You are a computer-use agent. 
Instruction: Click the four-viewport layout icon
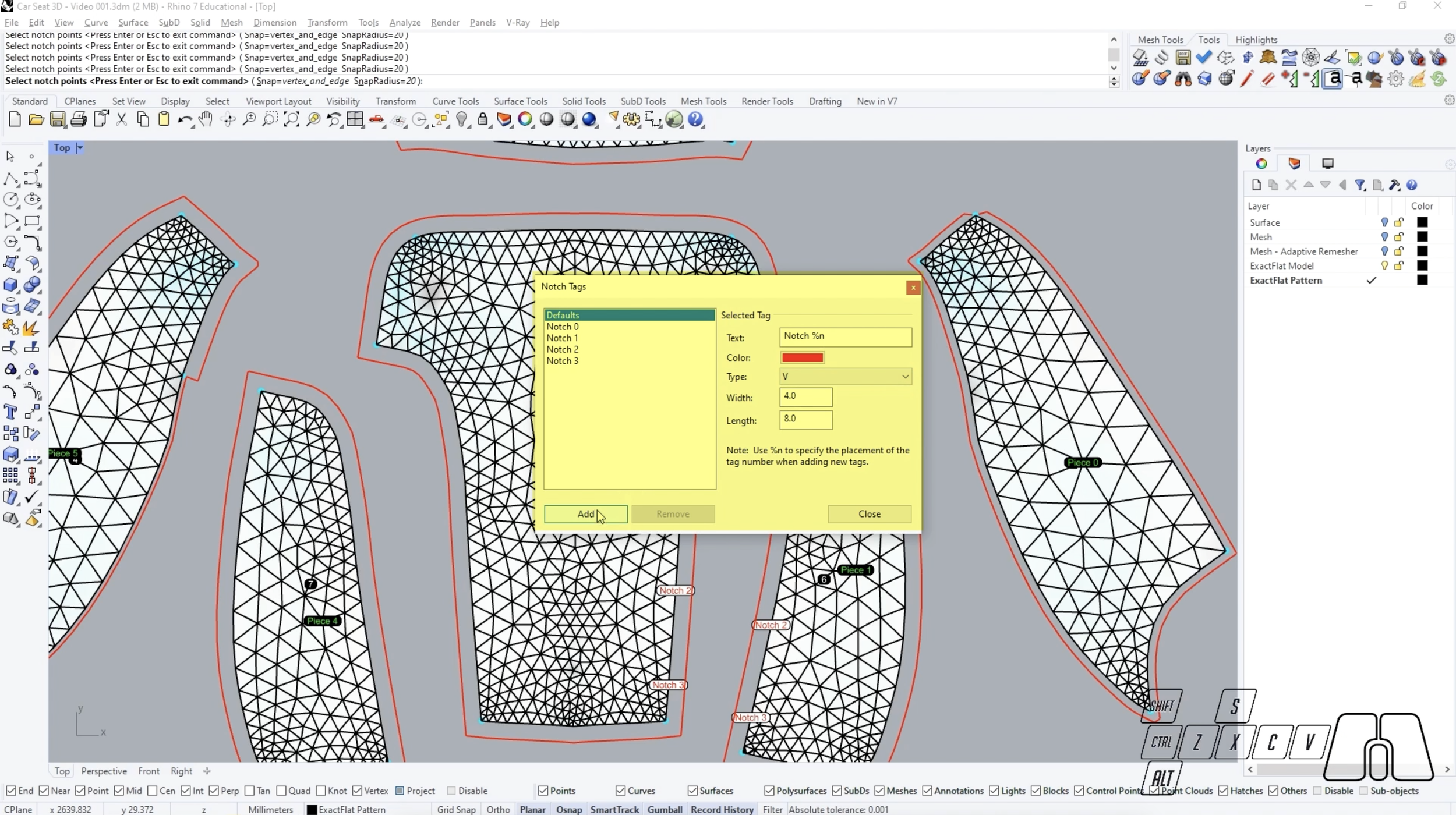[x=355, y=120]
